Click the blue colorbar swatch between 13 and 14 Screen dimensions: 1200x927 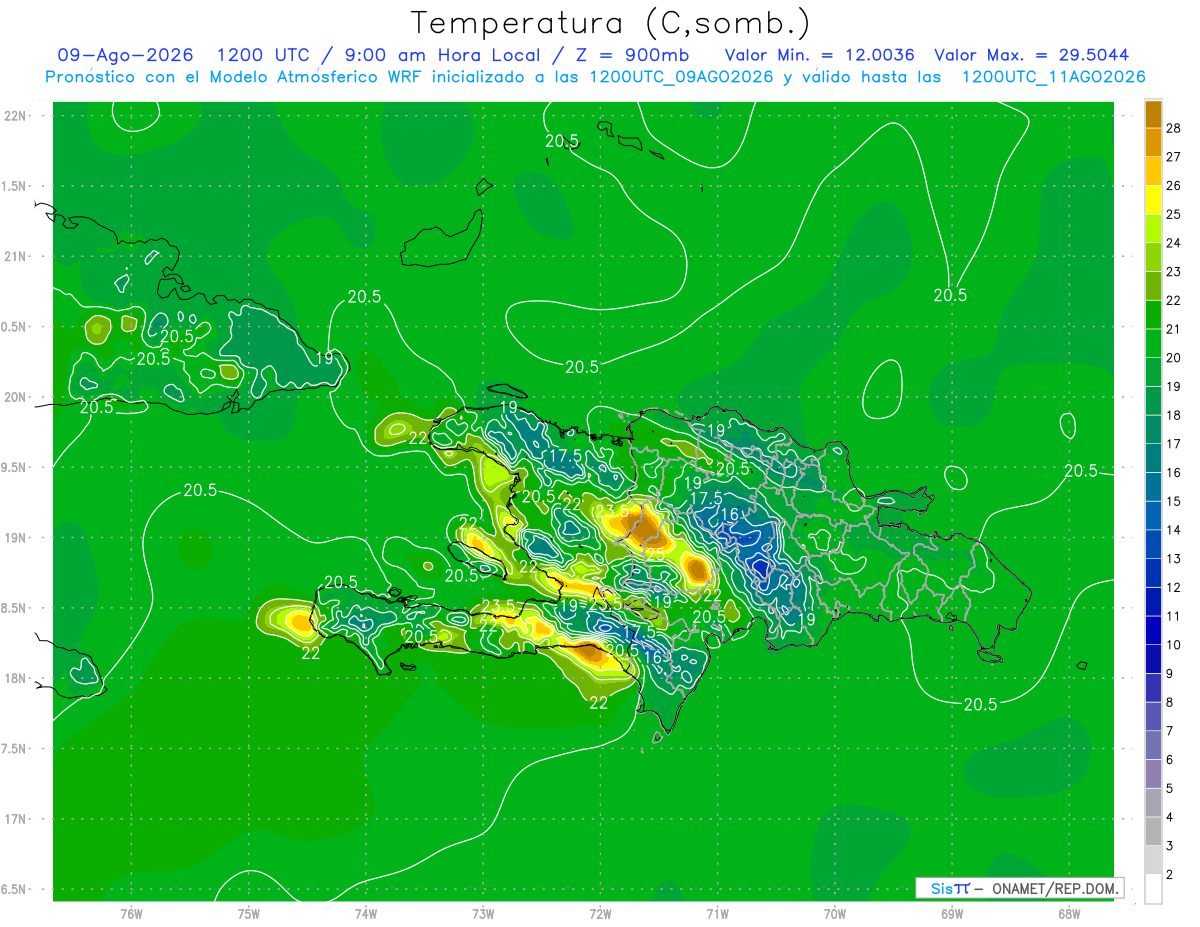[1153, 544]
